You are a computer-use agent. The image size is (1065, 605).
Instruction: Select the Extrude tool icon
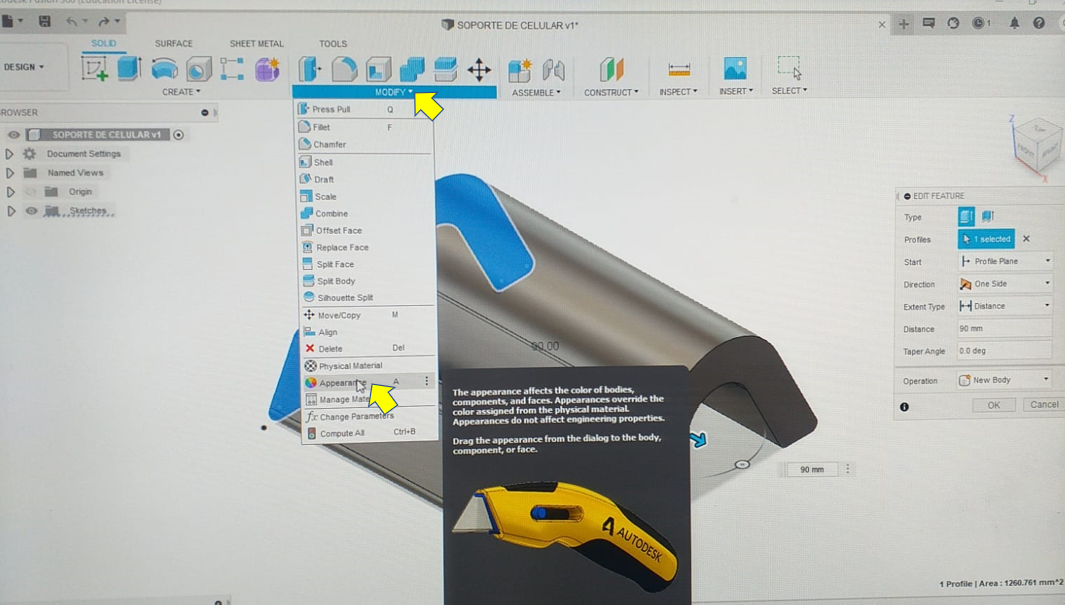[x=128, y=69]
